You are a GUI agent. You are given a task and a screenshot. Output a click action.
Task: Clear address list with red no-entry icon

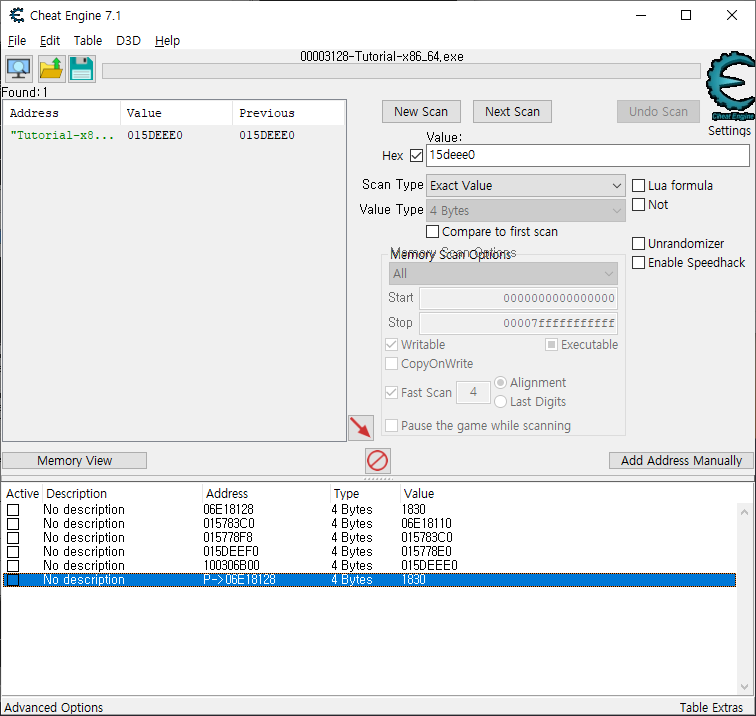click(x=378, y=460)
